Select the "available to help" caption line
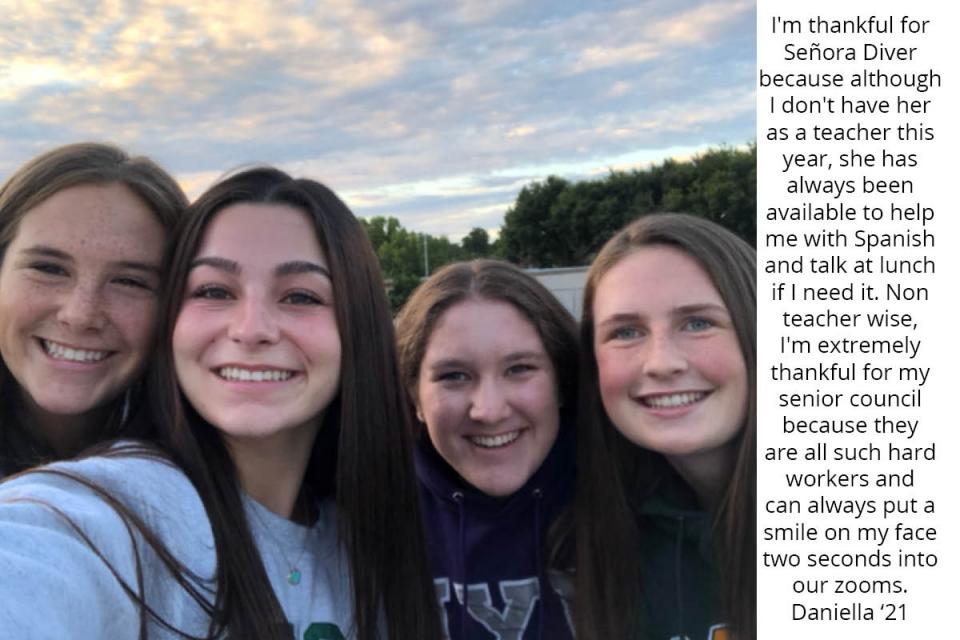Screen dimensions: 960x640 point(850,213)
